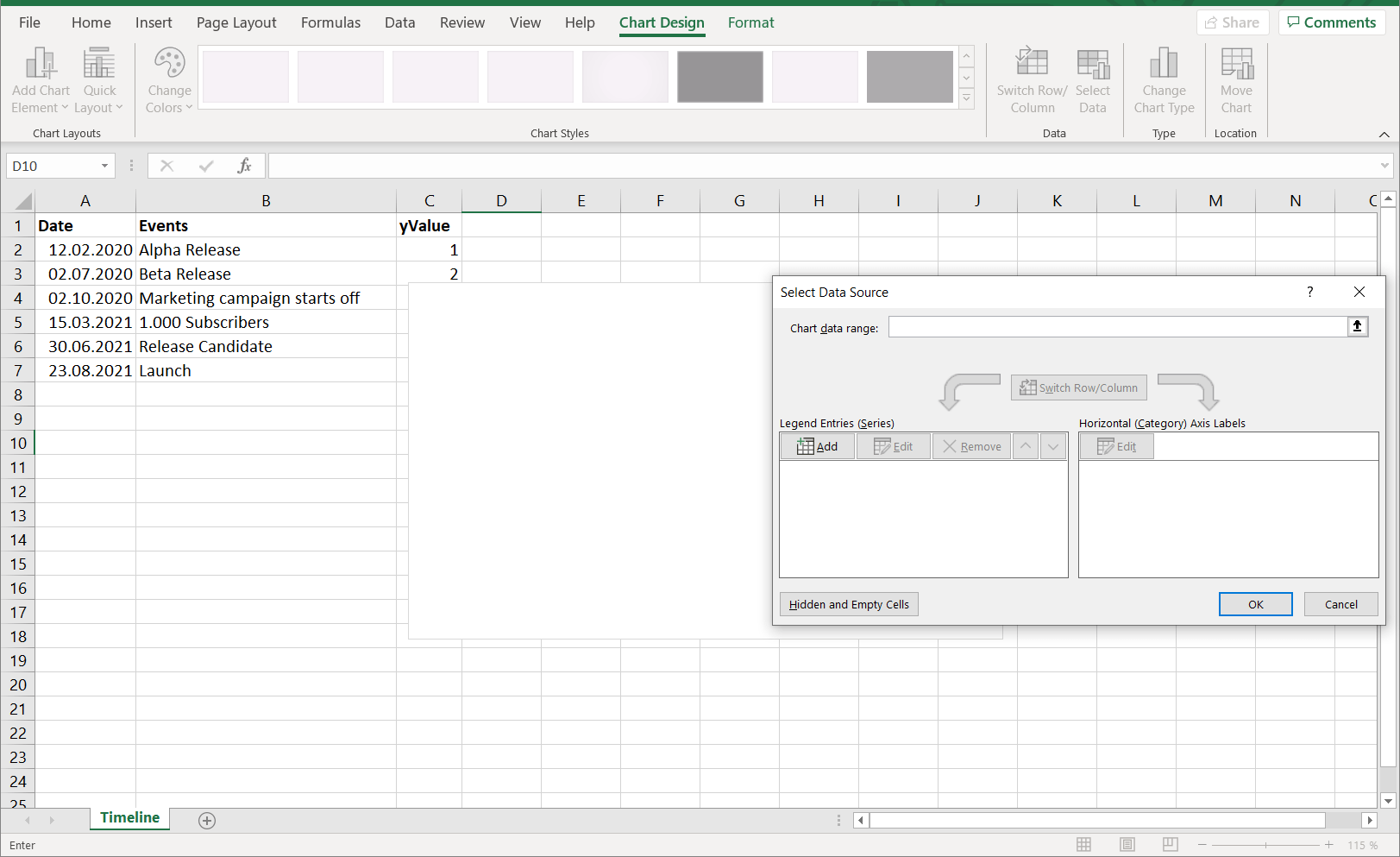1400x857 pixels.
Task: Open Change Colors in Chart Layouts
Action: point(168,79)
